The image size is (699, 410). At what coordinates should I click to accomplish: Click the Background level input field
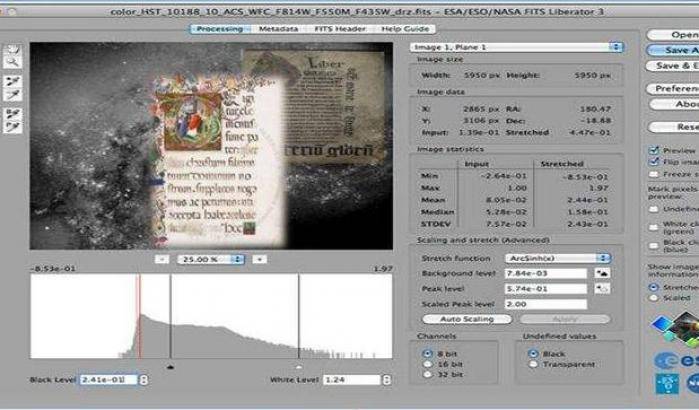(x=546, y=273)
